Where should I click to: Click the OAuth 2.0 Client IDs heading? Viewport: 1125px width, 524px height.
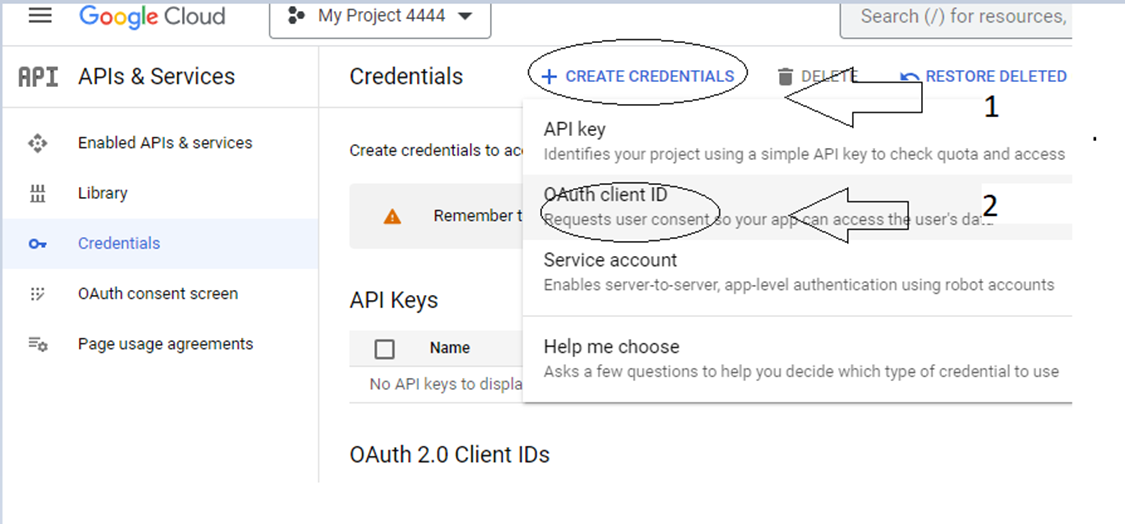point(450,454)
